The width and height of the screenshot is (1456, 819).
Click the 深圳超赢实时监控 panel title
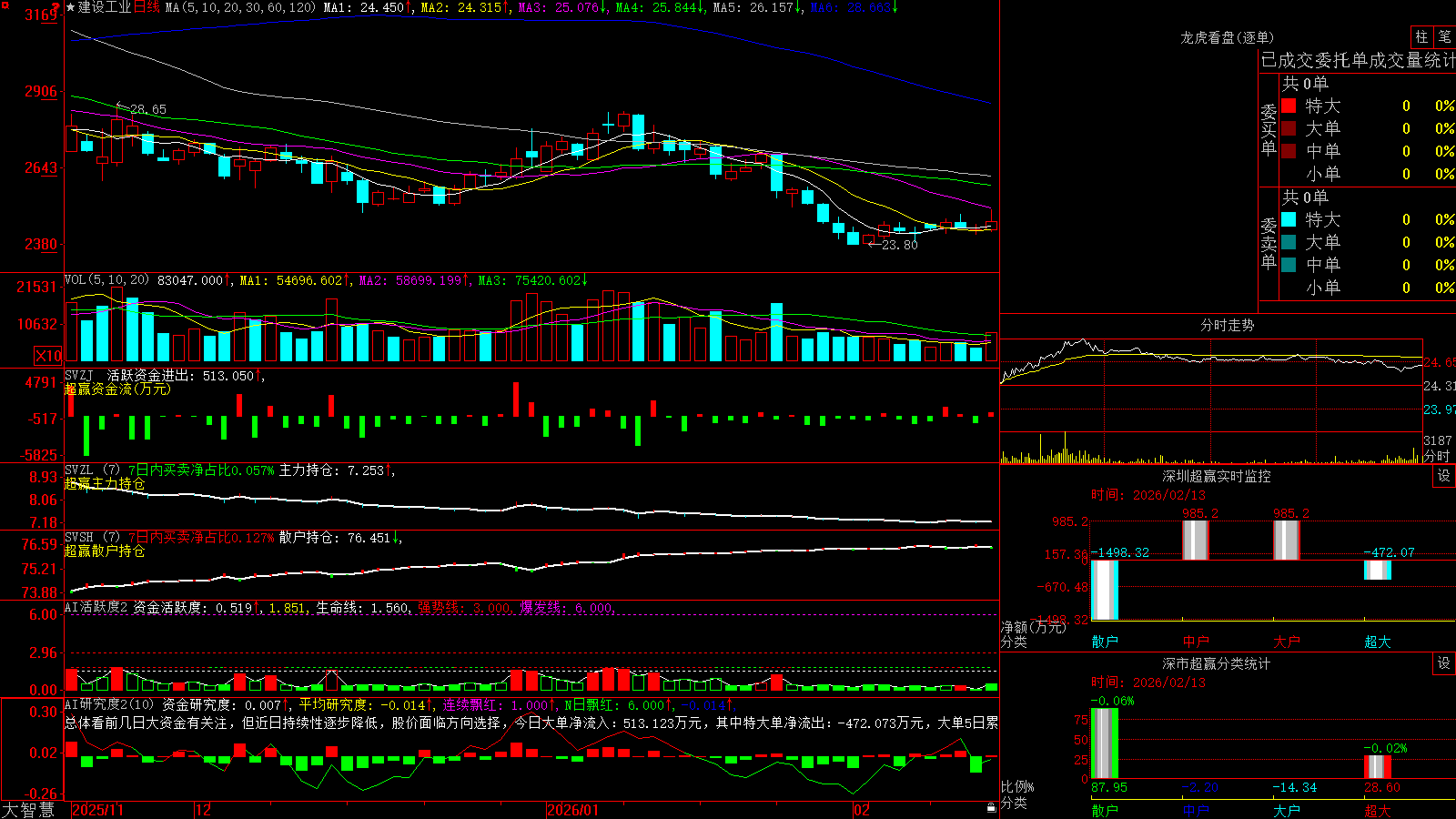(1216, 476)
